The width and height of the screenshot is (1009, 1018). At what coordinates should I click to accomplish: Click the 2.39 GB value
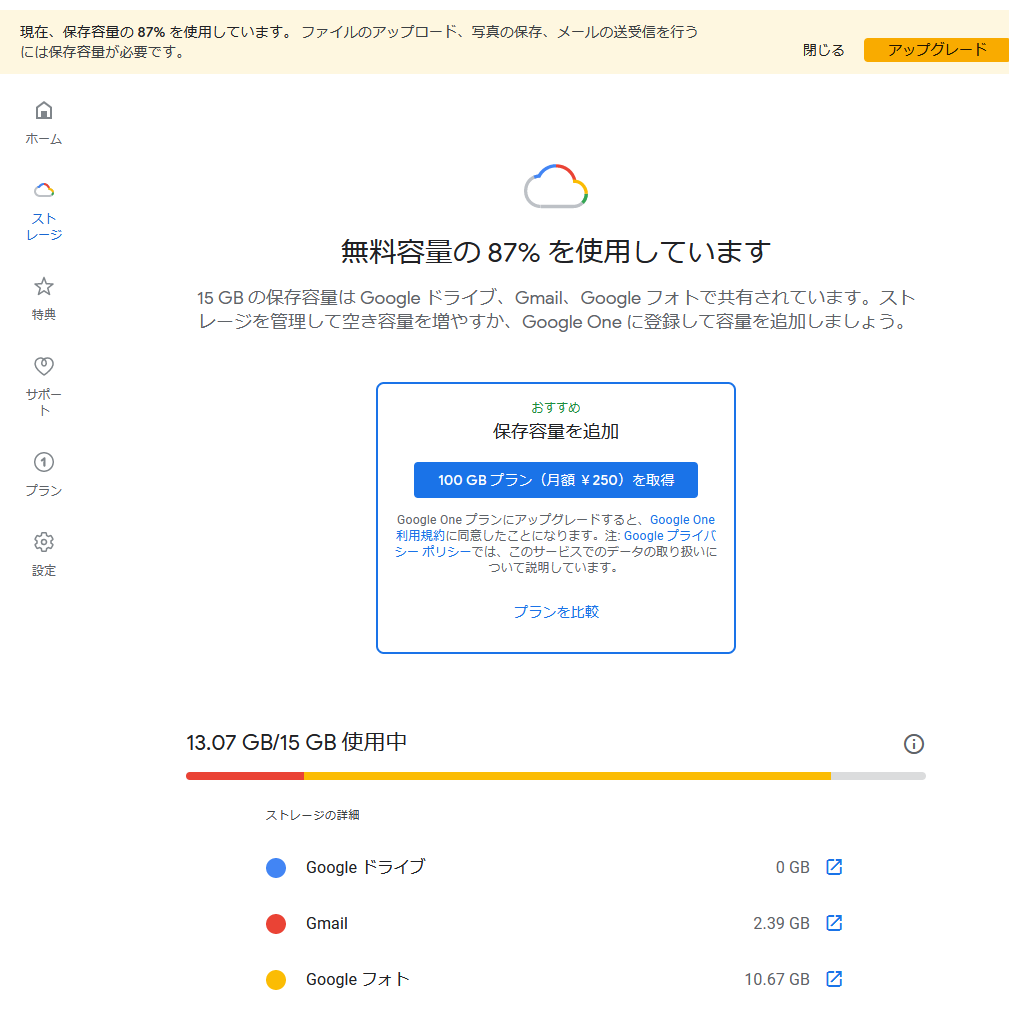pos(781,923)
